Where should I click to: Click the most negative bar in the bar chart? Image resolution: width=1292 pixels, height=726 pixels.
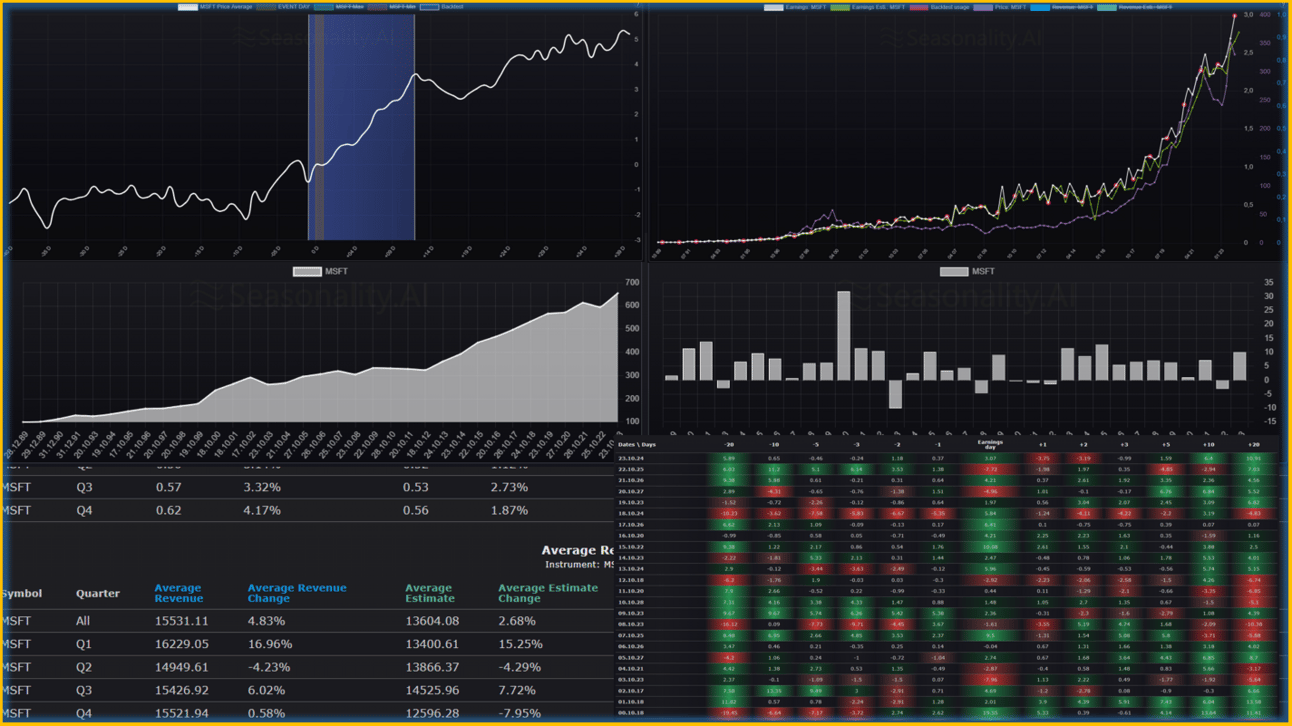pos(896,394)
